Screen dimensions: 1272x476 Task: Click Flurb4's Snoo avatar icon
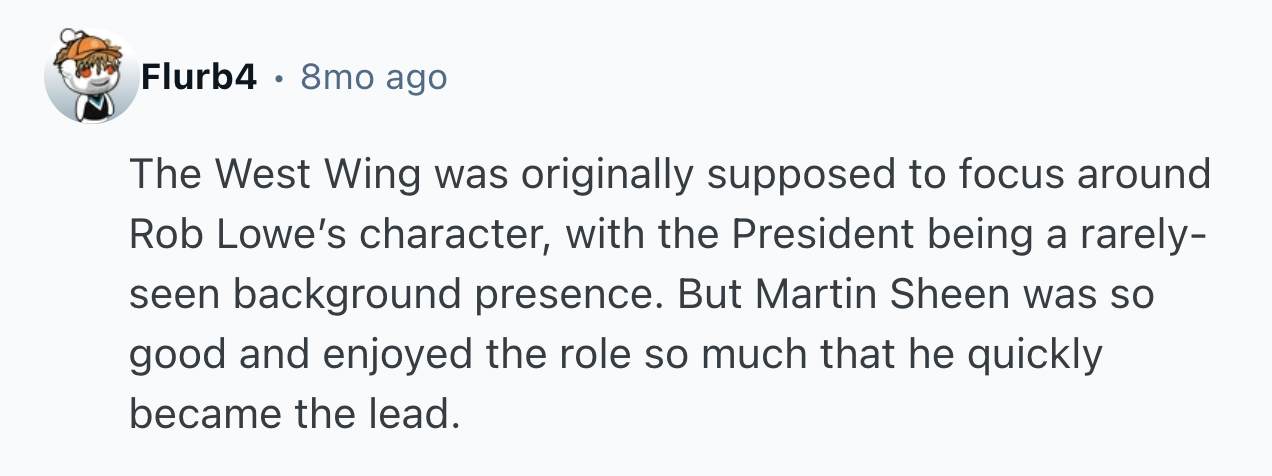click(x=90, y=78)
